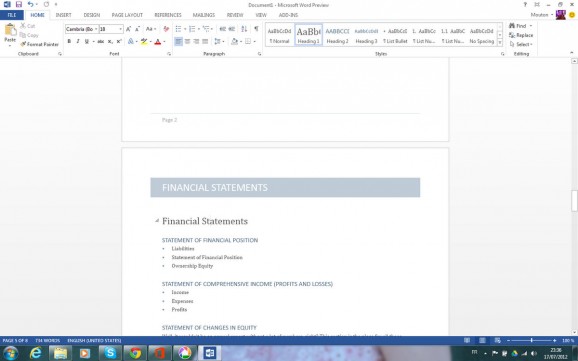Click the Replace tool
The width and height of the screenshot is (578, 361).
click(521, 35)
